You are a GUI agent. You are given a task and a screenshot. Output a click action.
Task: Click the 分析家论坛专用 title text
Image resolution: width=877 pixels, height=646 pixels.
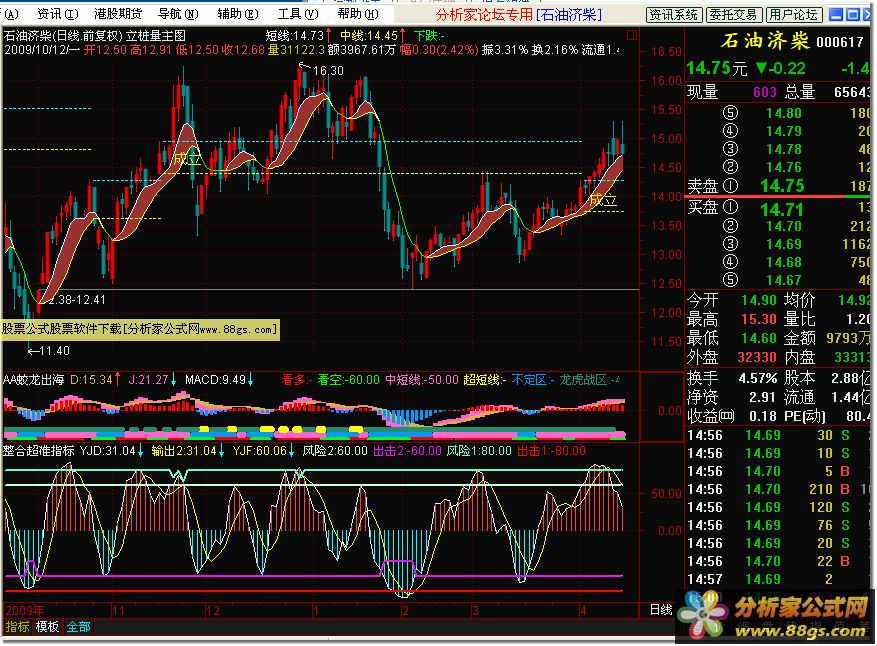[484, 15]
